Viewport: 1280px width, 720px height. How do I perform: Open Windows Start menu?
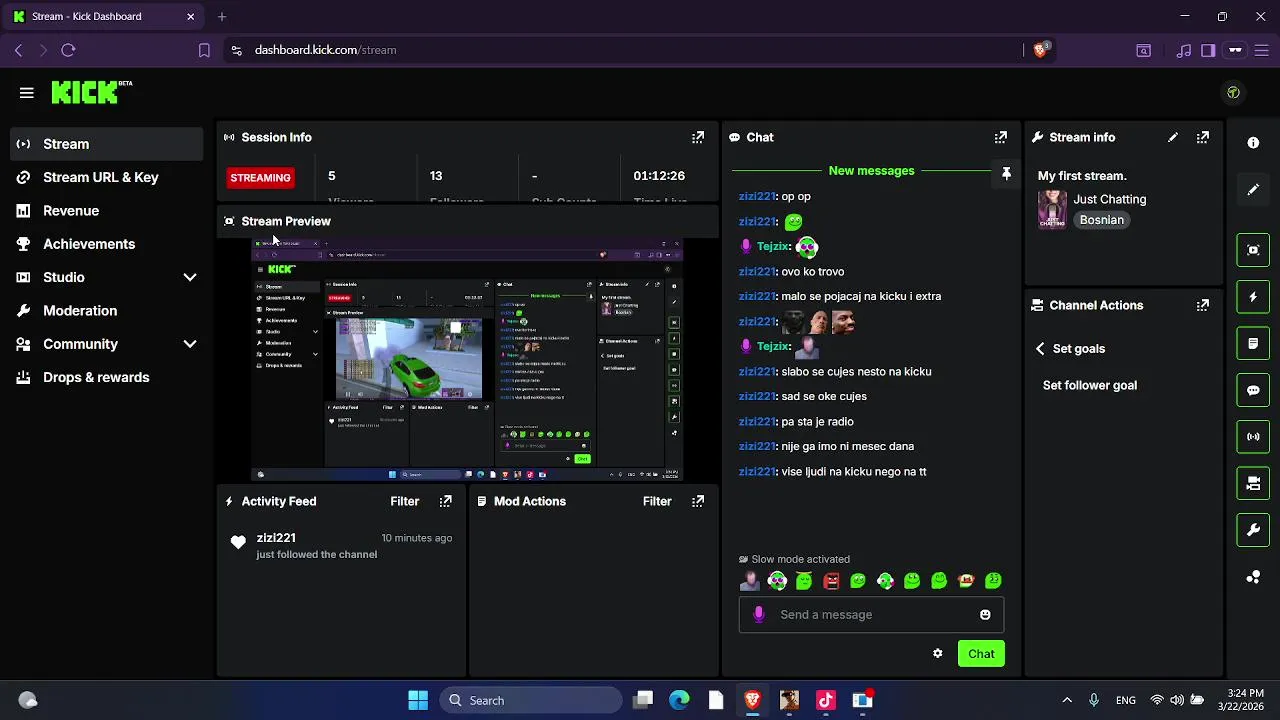[418, 700]
